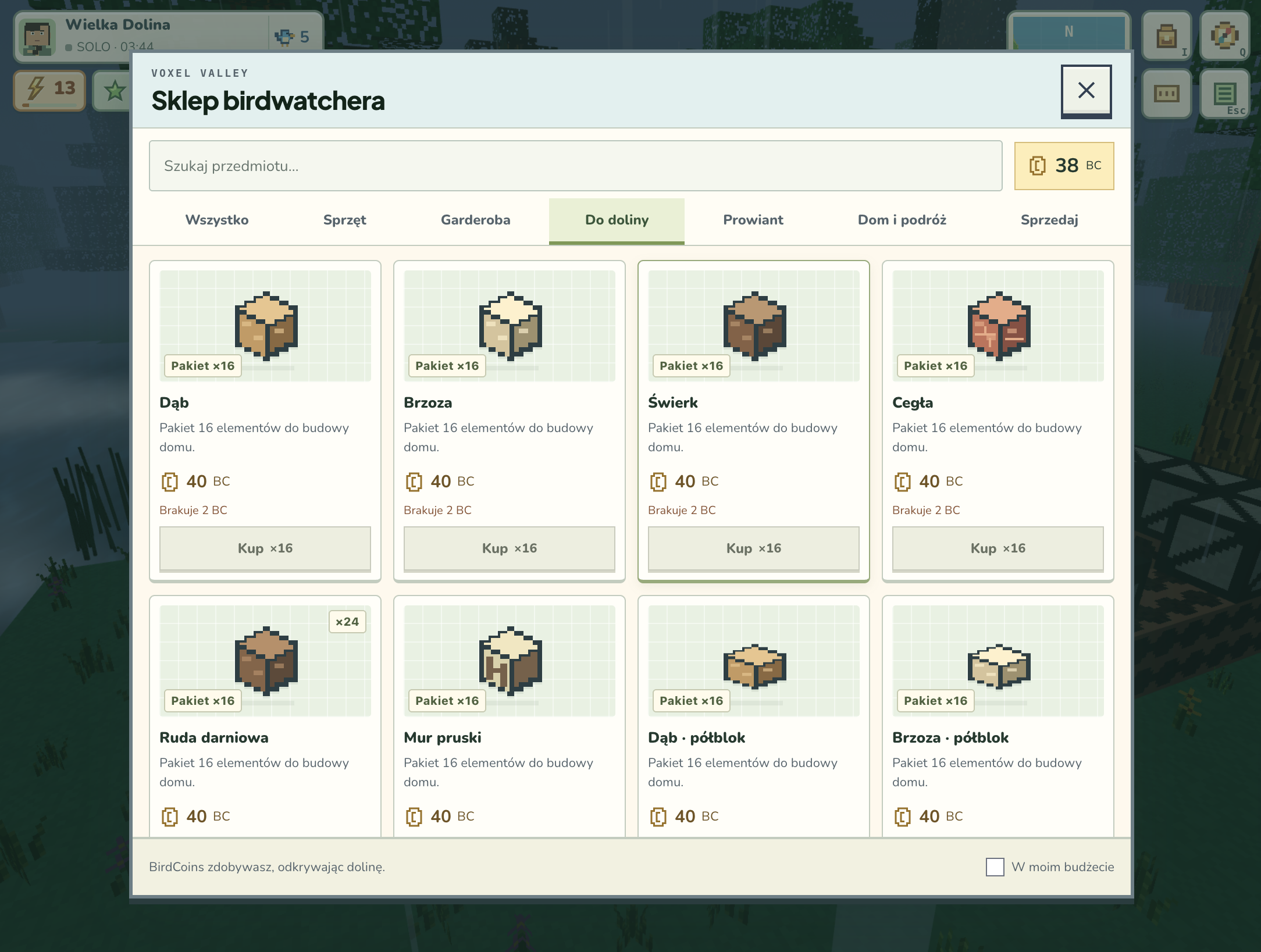Click the Świerk block thumbnail

[754, 326]
